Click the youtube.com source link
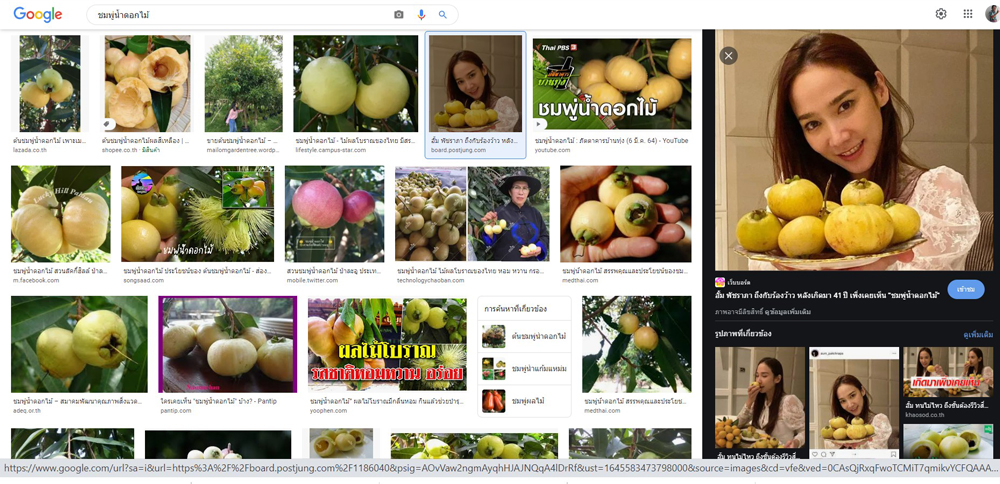 (552, 150)
